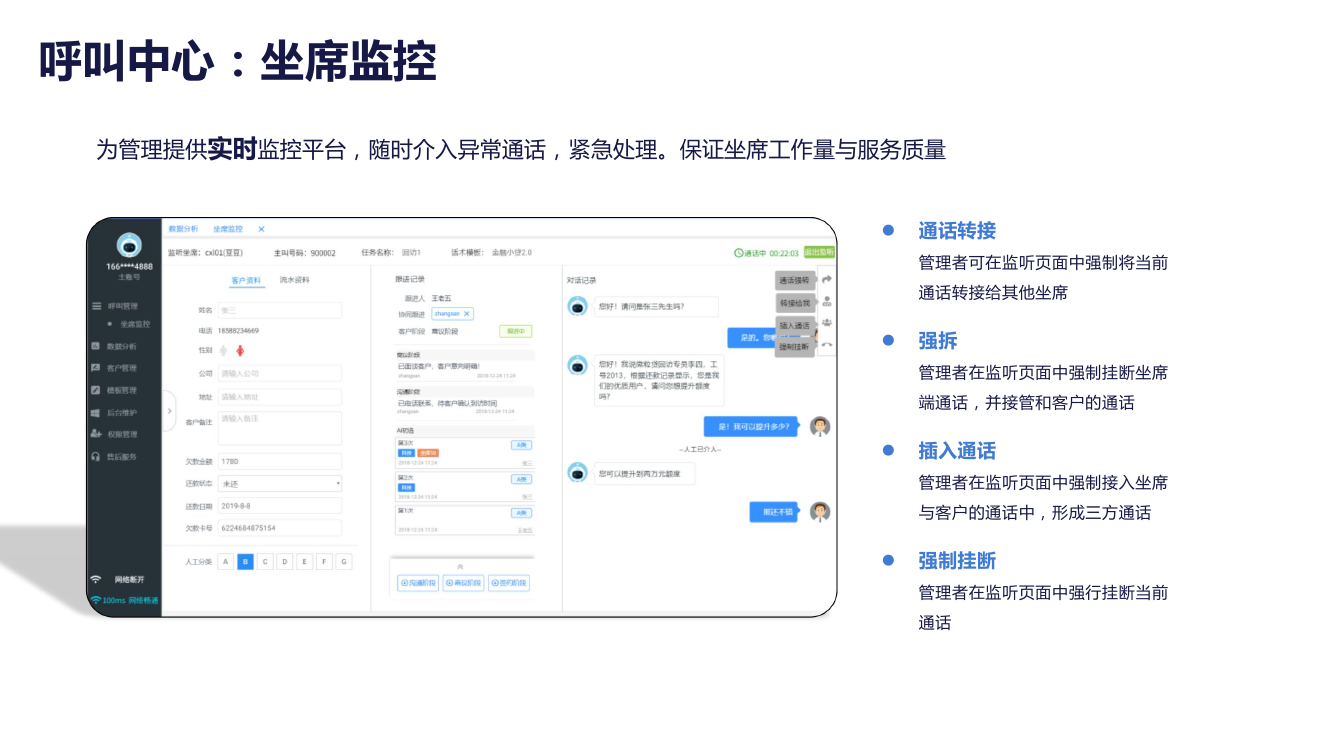Select the male gender icon
The image size is (1333, 750).
(224, 351)
